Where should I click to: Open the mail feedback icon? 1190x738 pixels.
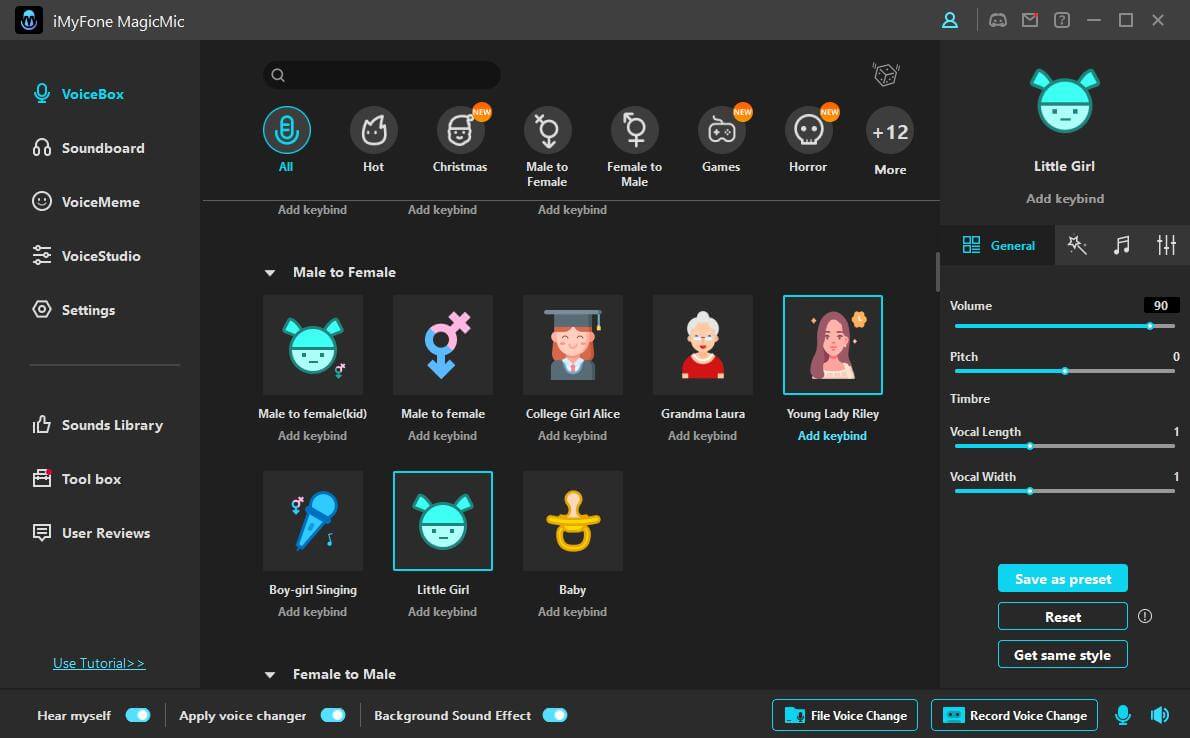point(1030,20)
